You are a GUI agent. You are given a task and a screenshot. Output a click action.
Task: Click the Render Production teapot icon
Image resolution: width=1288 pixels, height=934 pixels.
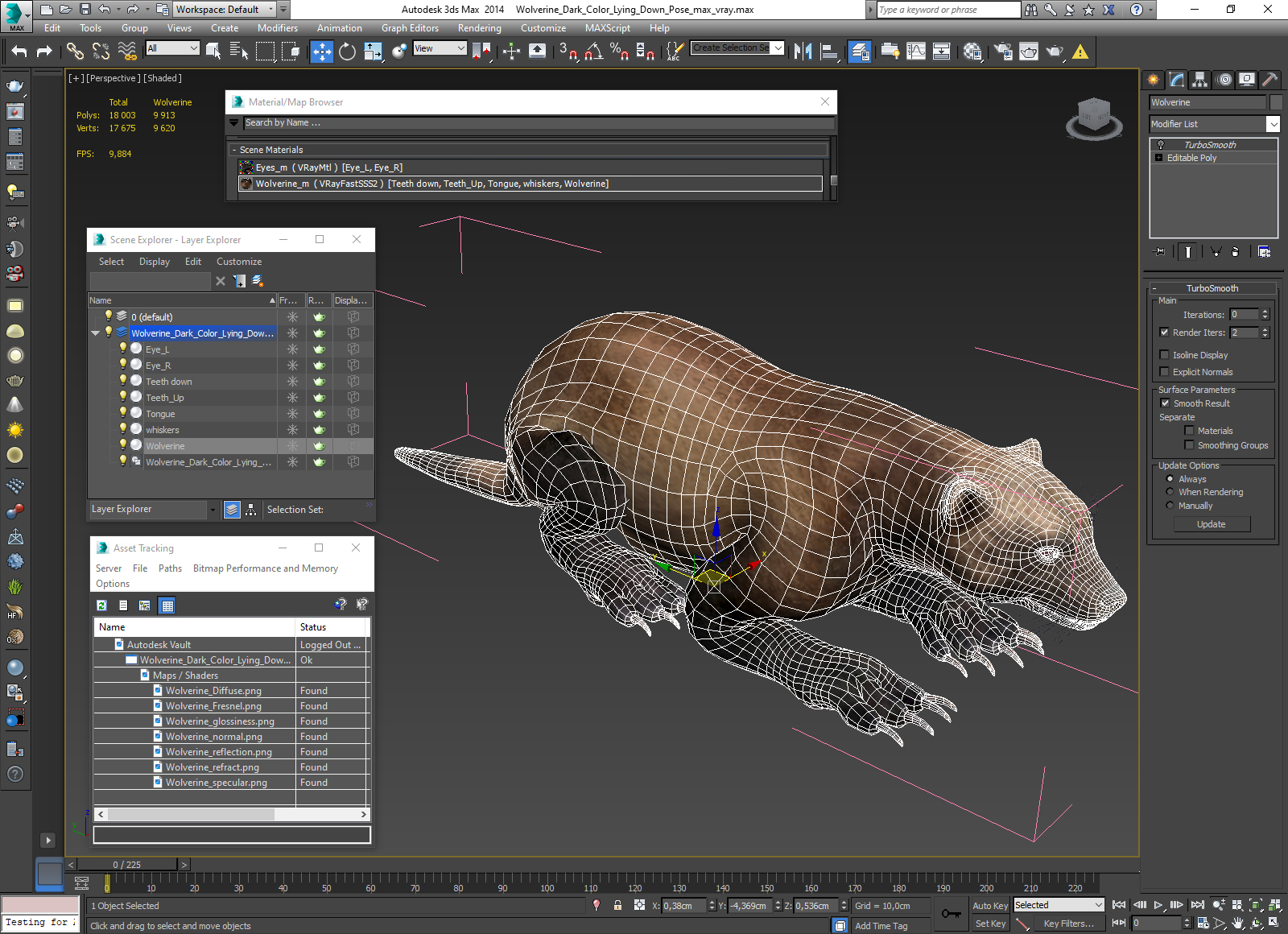coord(1055,52)
